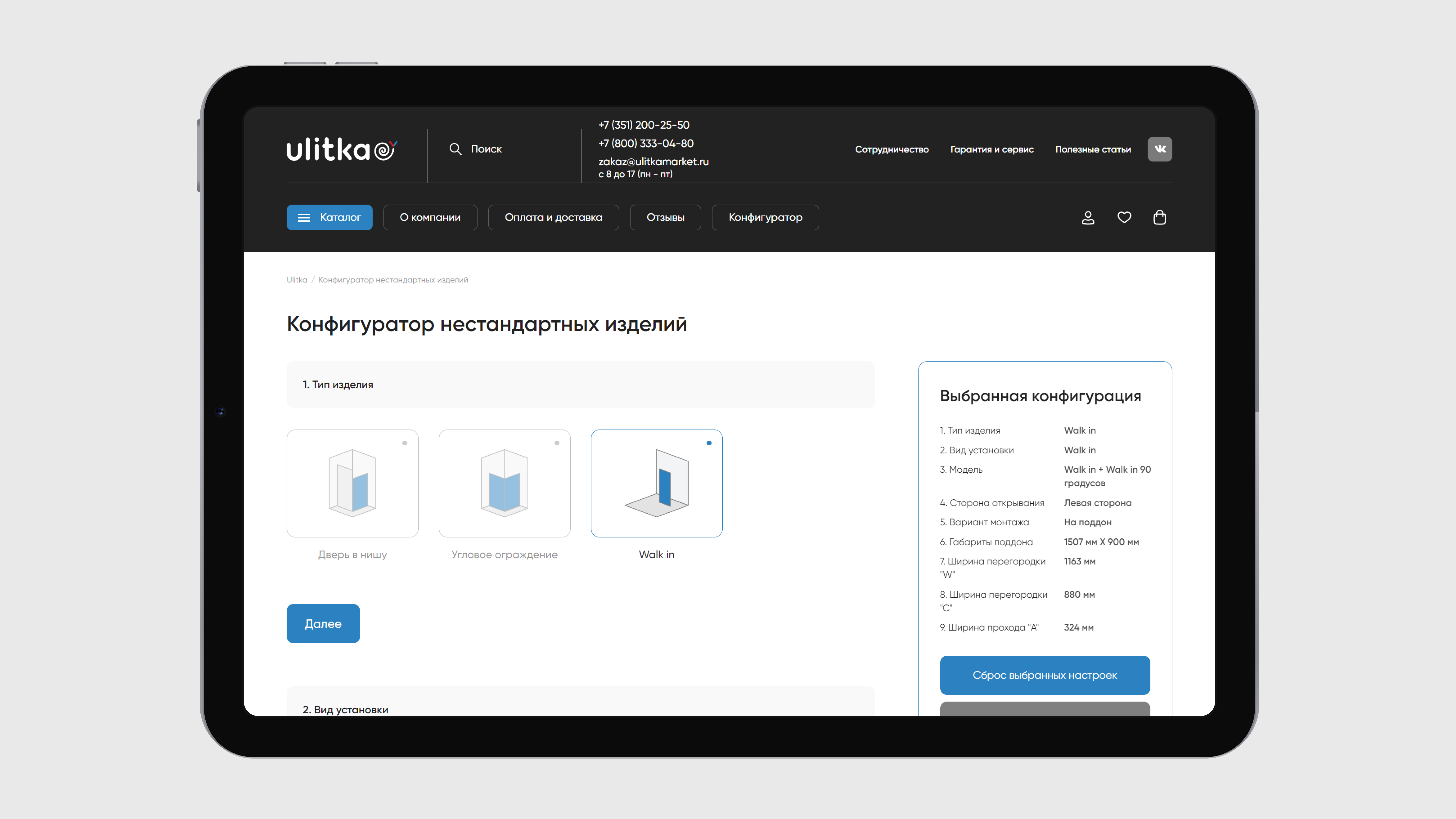The width and height of the screenshot is (1456, 819).
Task: Click the 880 мм value
Action: pos(1080,595)
